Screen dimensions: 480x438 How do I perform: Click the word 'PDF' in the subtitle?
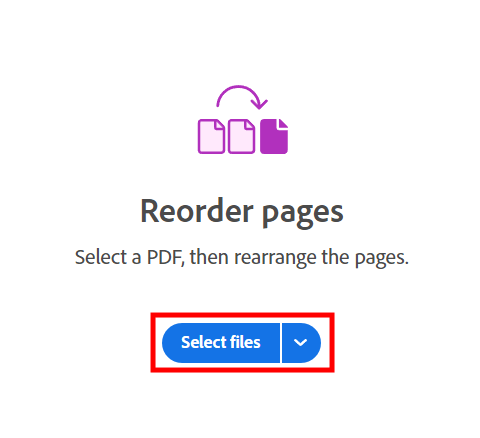point(165,257)
